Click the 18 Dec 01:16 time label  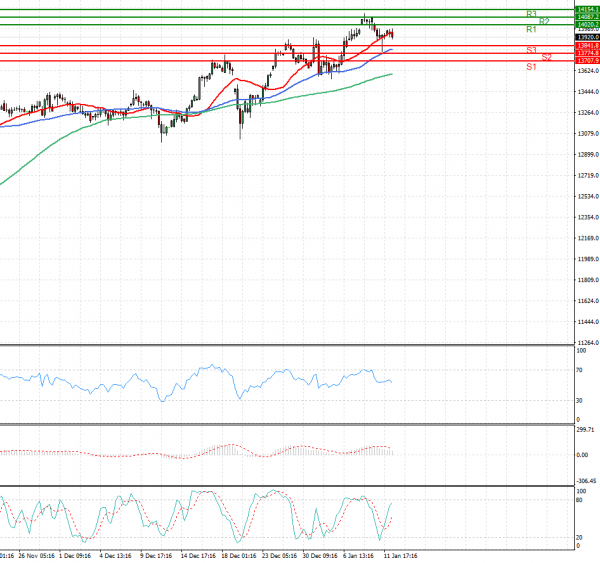pos(239,556)
